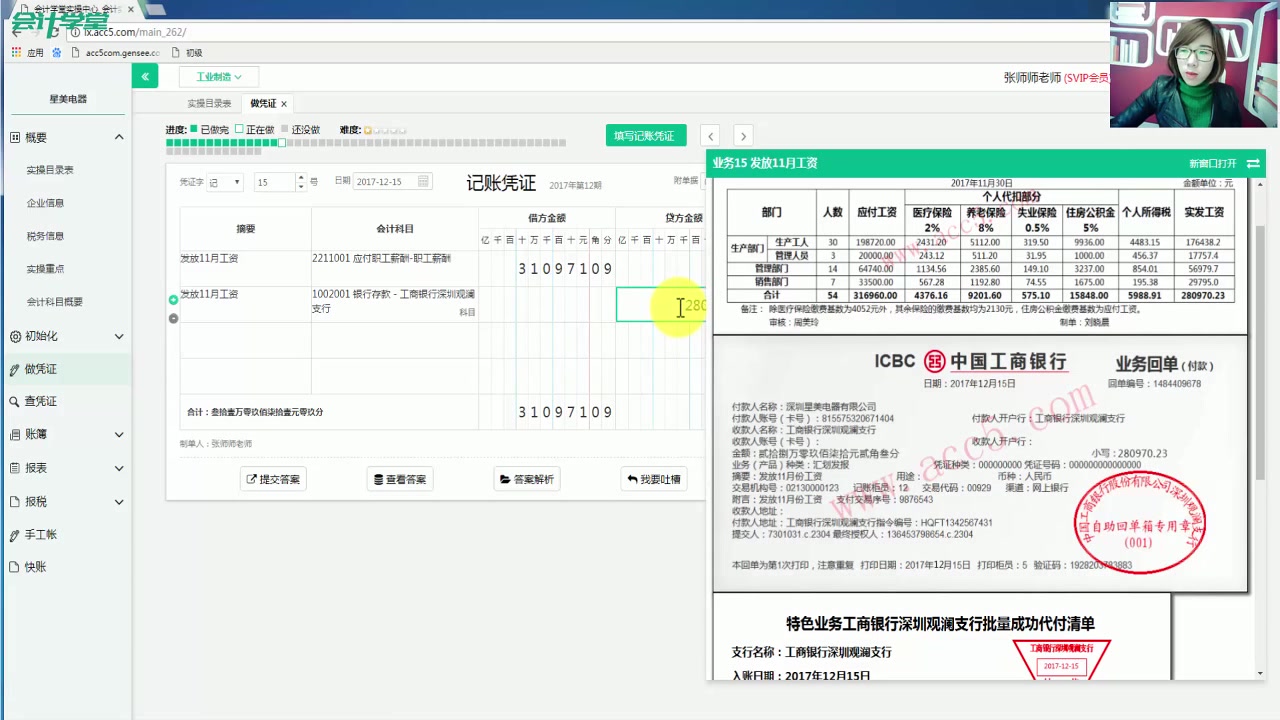Open the 工业制造 dropdown
Image resolution: width=1280 pixels, height=720 pixels.
[219, 76]
